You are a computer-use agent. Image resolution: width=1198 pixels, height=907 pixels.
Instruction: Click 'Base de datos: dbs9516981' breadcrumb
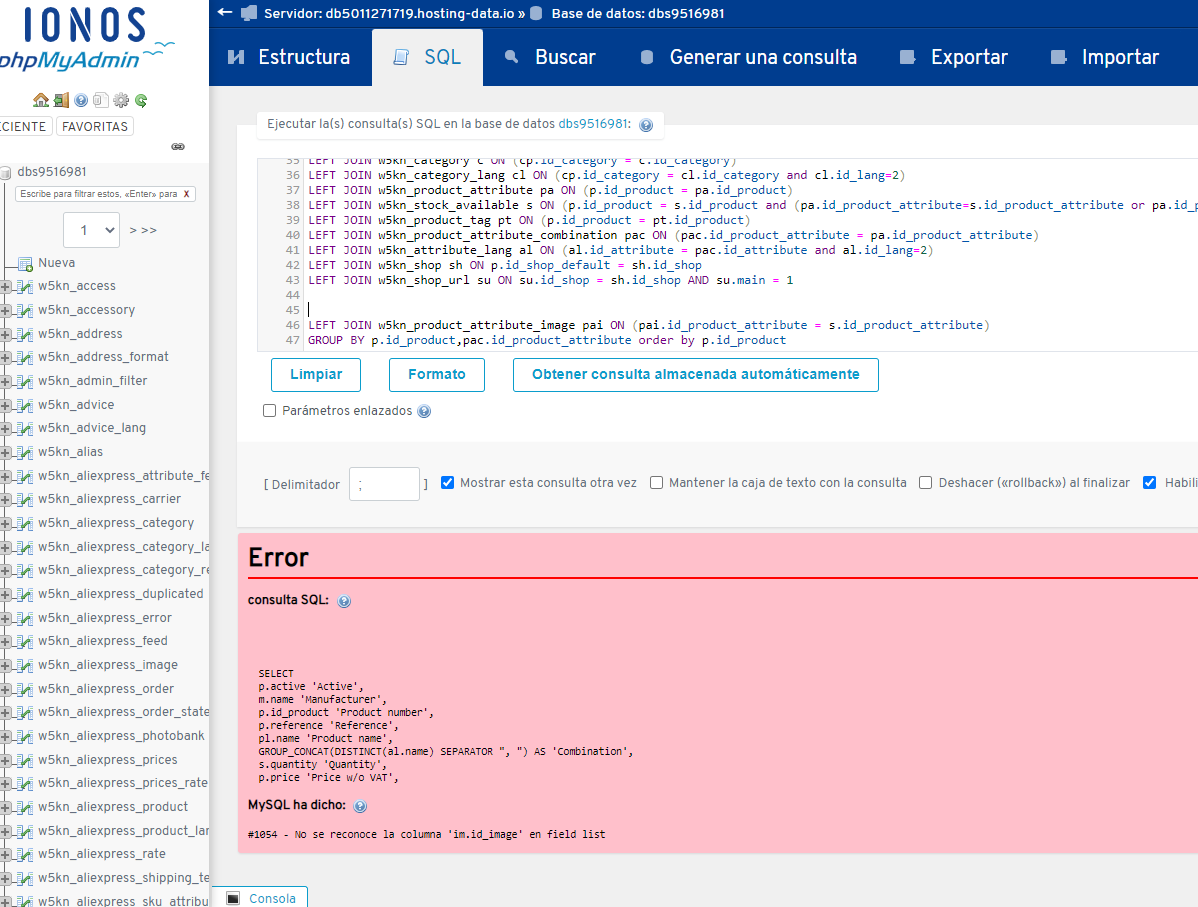(638, 13)
